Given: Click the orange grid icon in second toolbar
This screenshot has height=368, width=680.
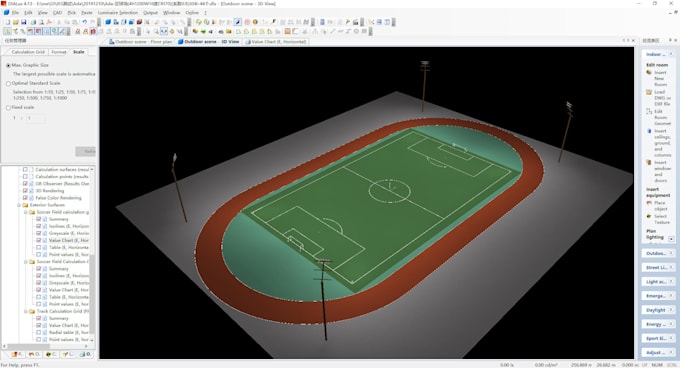Looking at the screenshot, I should 287,31.
